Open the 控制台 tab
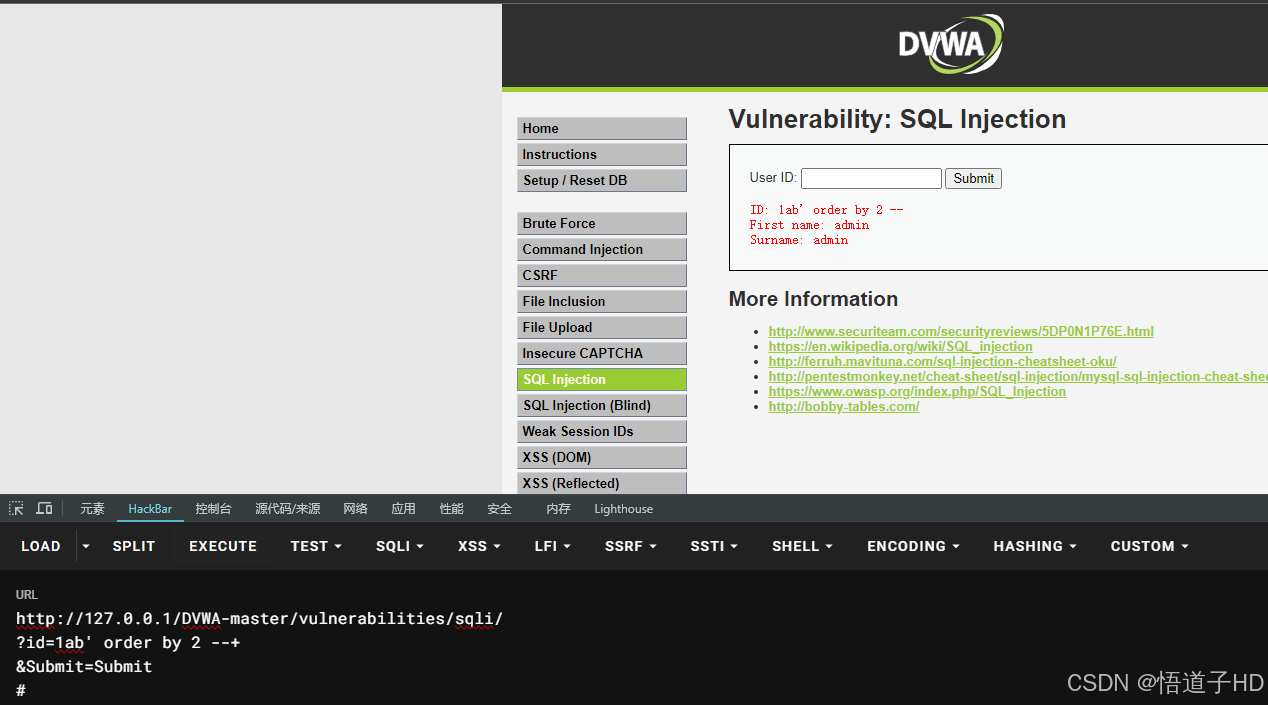1268x705 pixels. coord(213,509)
